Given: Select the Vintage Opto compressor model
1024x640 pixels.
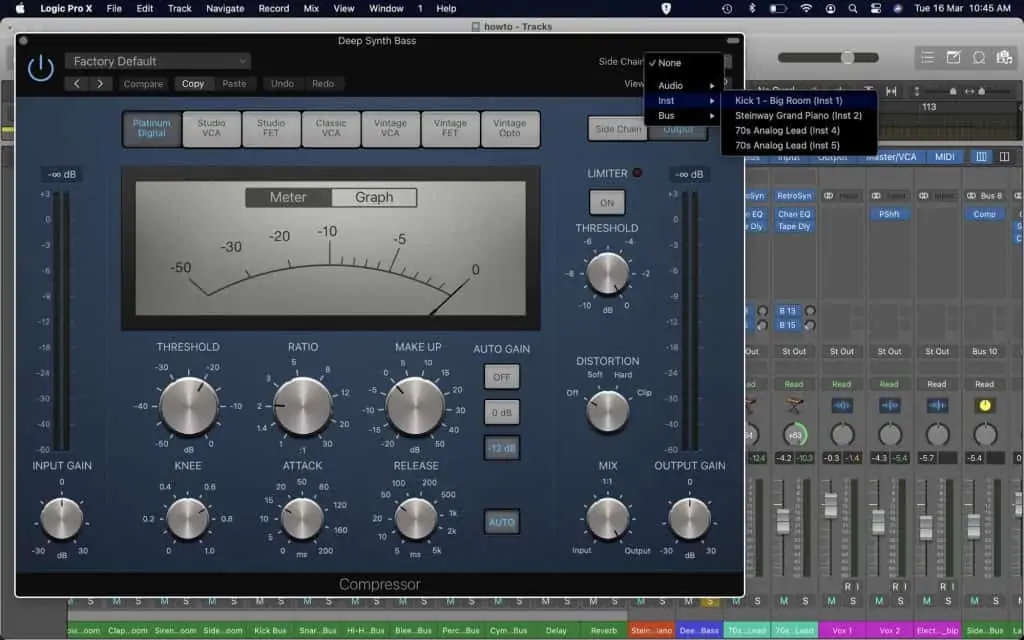Looking at the screenshot, I should 510,128.
